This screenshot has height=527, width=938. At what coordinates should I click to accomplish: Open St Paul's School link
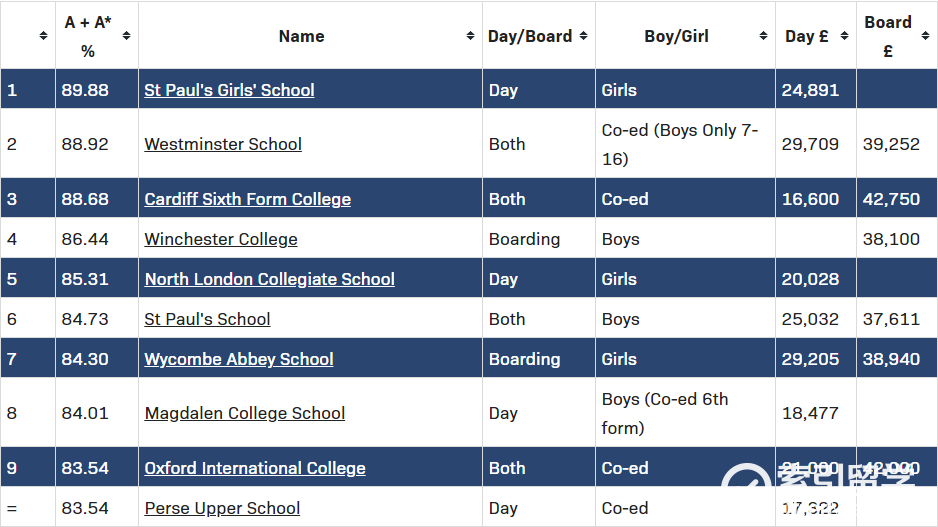click(x=207, y=319)
